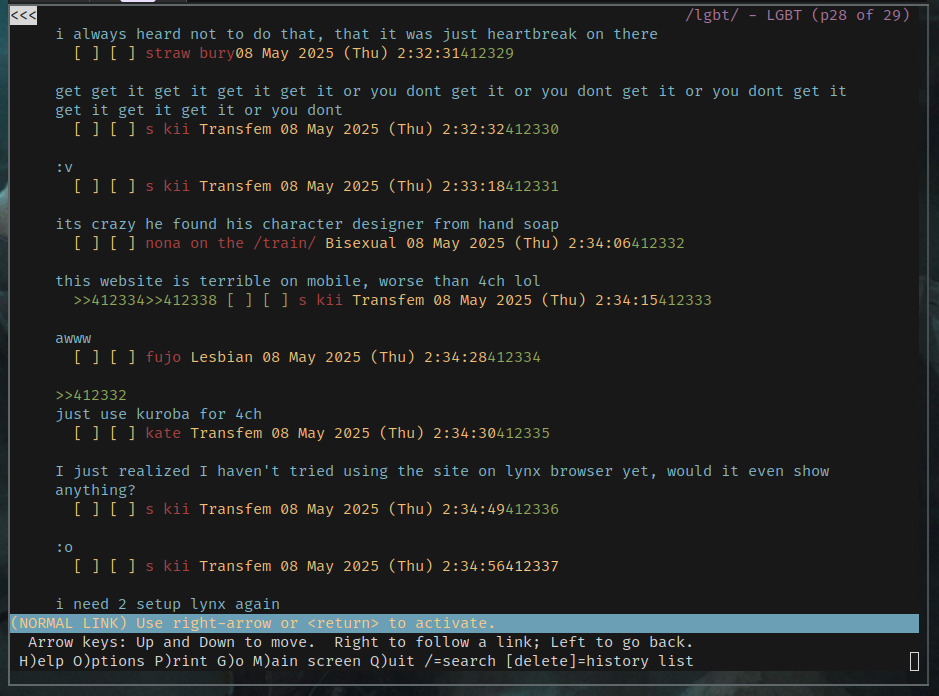The height and width of the screenshot is (696, 939).
Task: Click text 'this website is terrible on mobile'
Action: pyautogui.click(x=208, y=281)
